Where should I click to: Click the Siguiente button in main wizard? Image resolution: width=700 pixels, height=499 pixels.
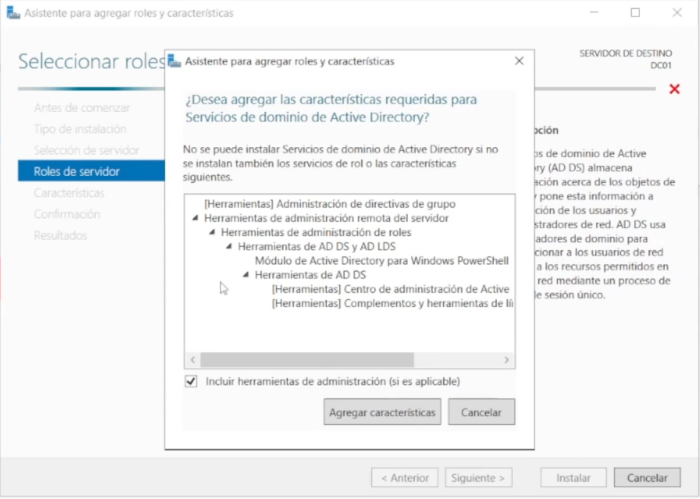click(478, 478)
